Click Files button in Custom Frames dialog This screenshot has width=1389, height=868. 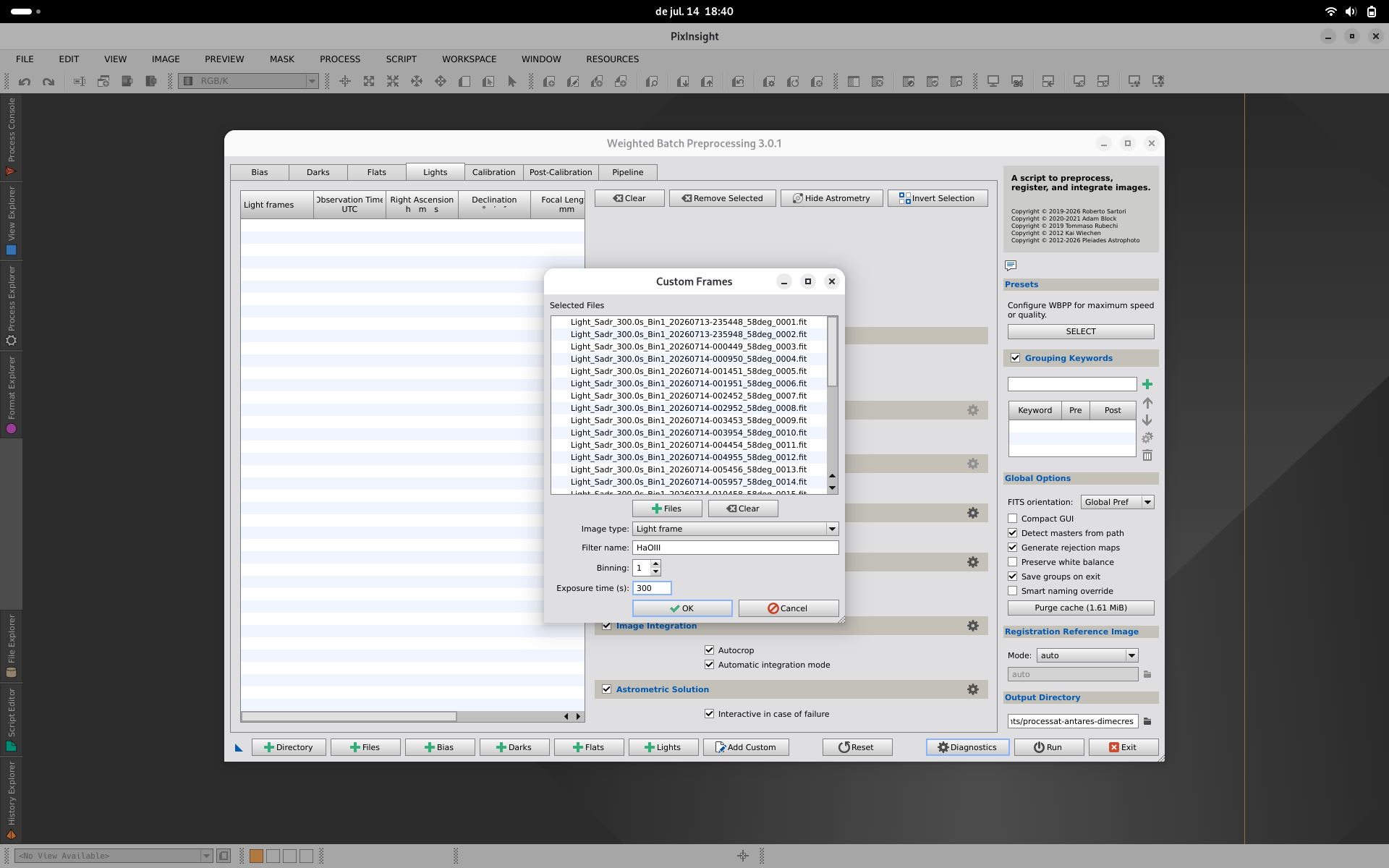[x=667, y=509]
